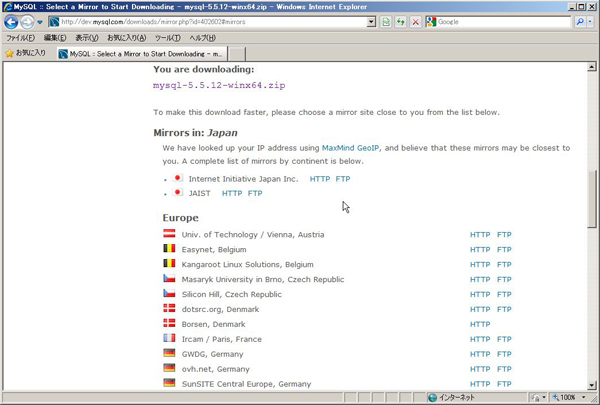
Task: Click the mysql-5.5.12-winx64.zip link
Action: click(x=219, y=85)
